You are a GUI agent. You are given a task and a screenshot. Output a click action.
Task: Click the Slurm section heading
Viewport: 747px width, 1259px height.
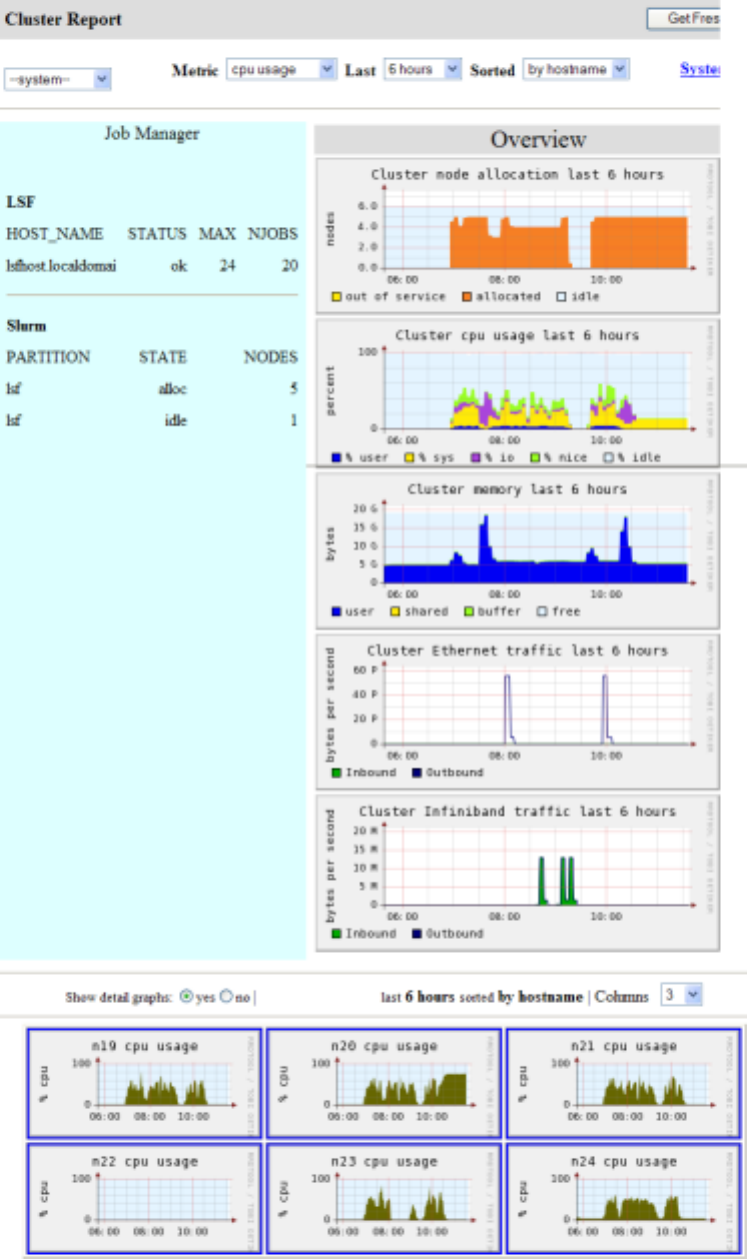tap(26, 326)
